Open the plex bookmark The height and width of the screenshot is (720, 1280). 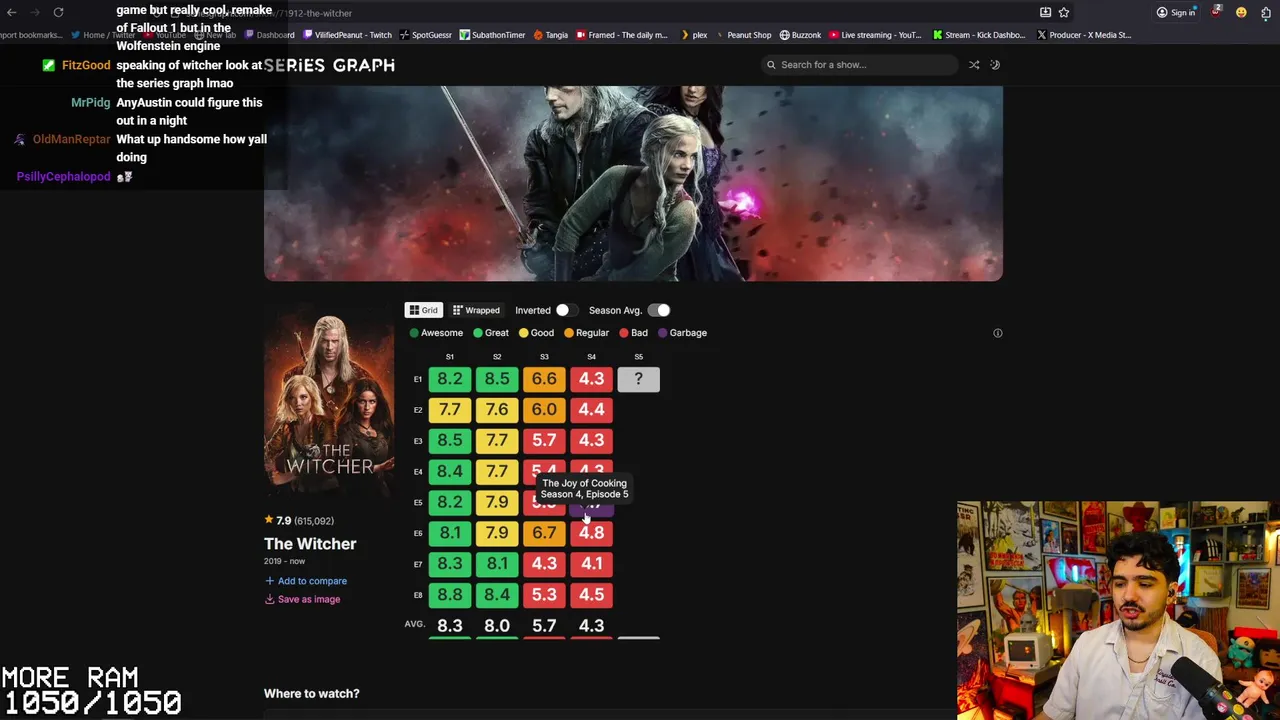click(x=693, y=35)
